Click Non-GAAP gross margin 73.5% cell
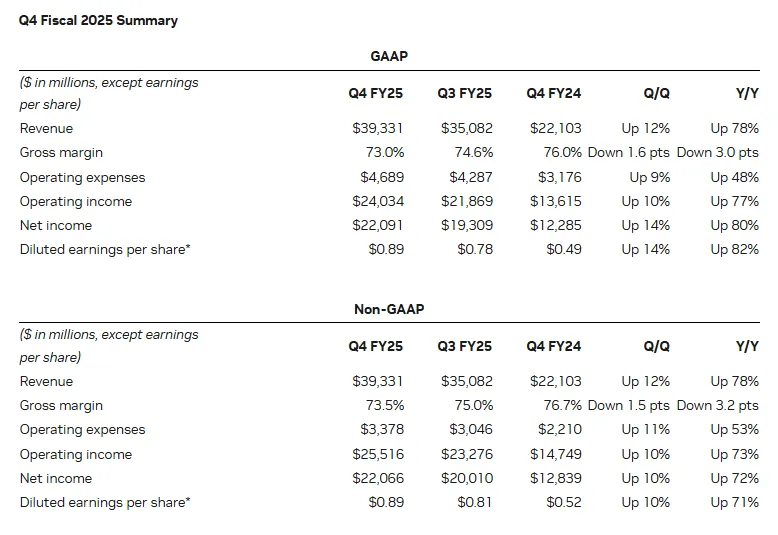Screen dimensions: 778x535 (385, 405)
